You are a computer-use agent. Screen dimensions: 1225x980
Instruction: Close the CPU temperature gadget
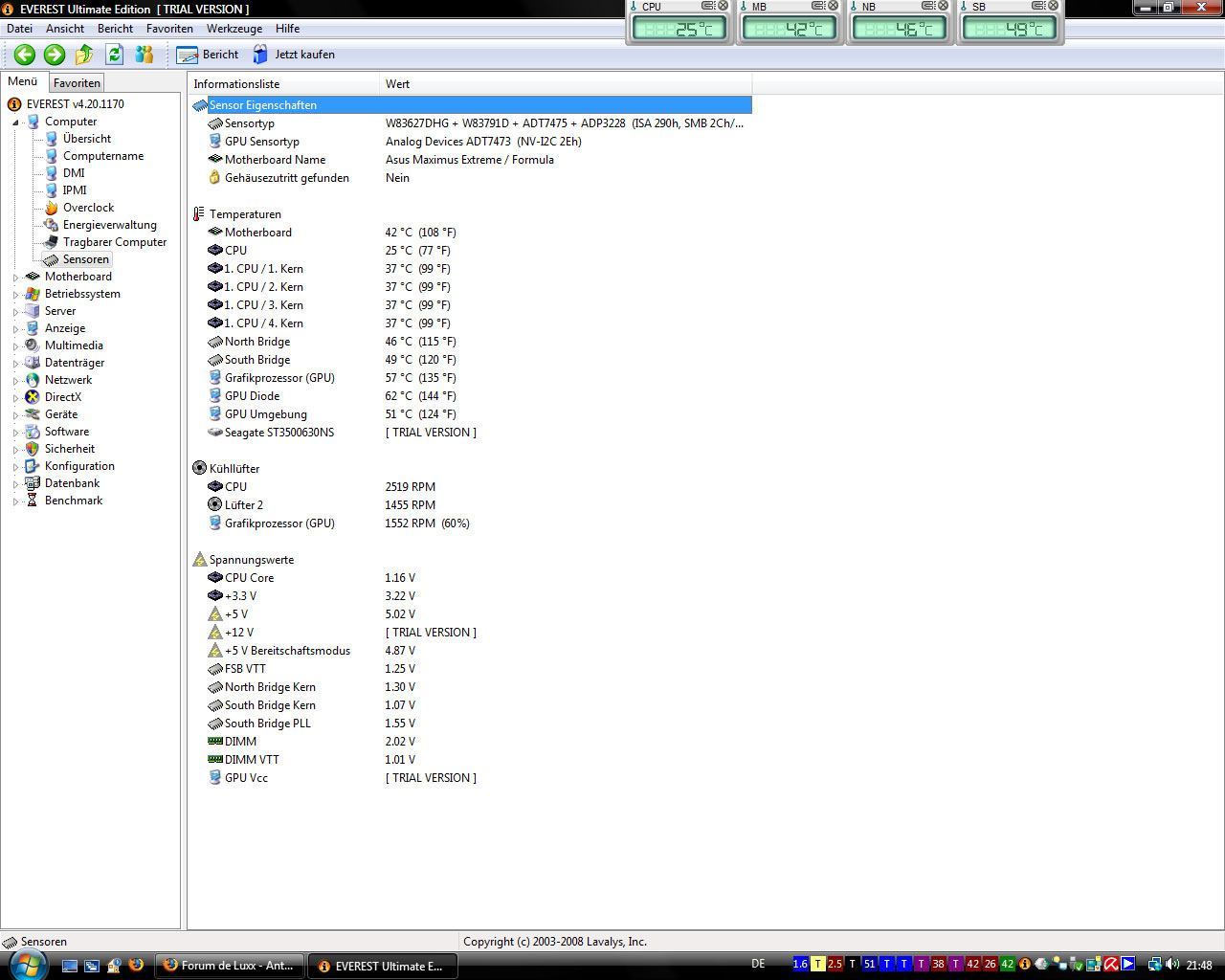click(x=724, y=6)
